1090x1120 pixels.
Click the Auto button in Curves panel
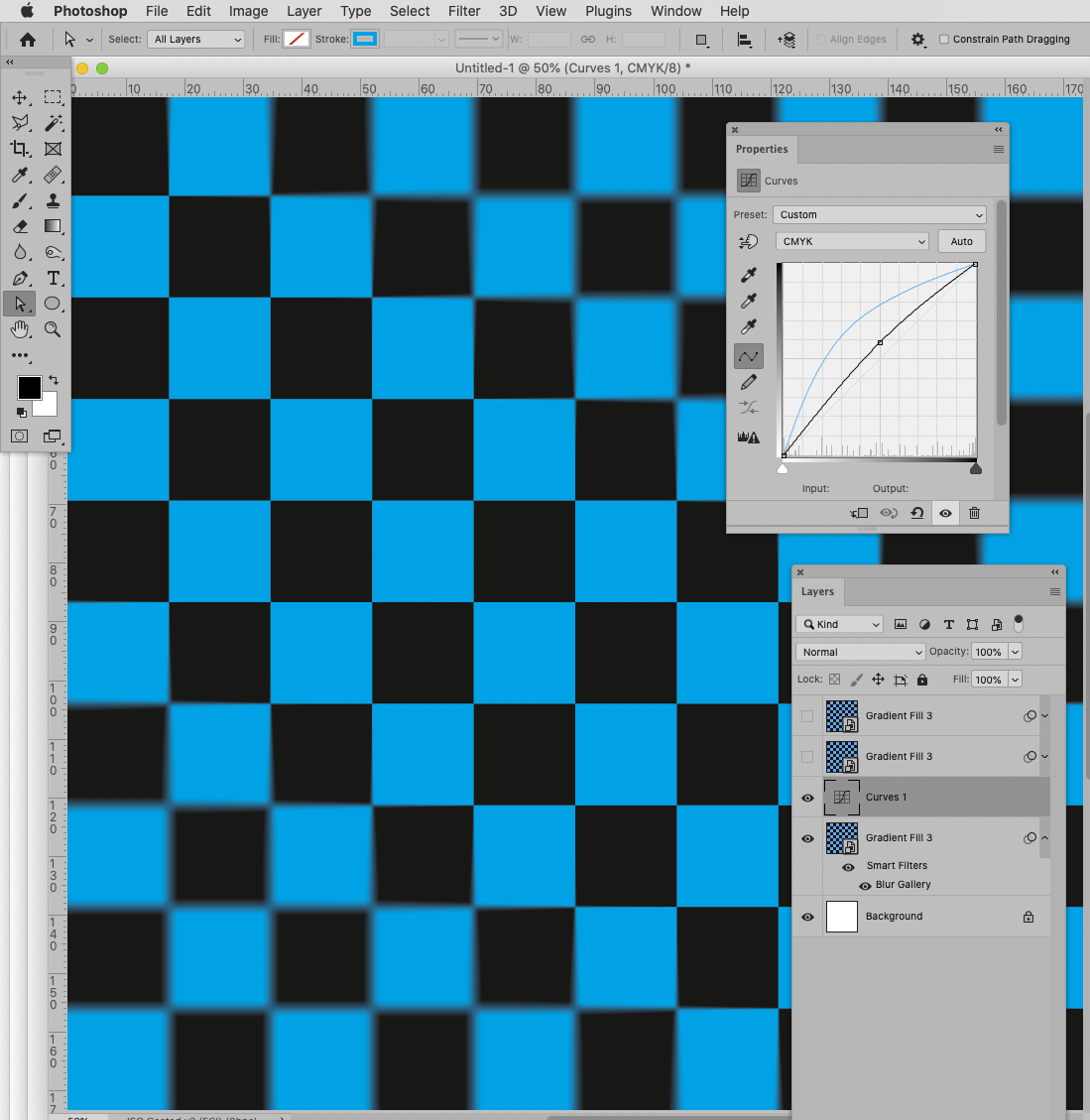(961, 241)
